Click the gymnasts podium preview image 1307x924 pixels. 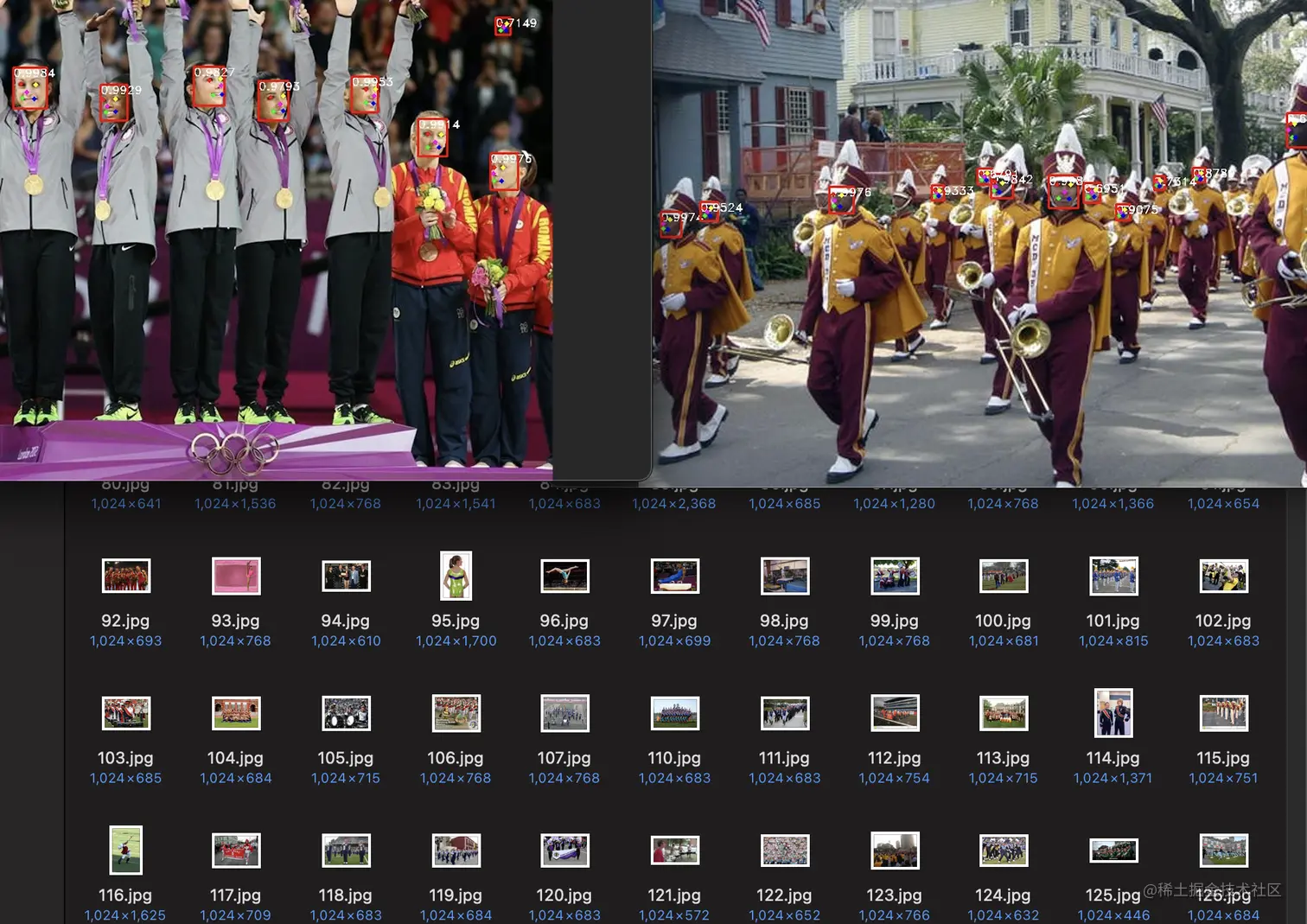point(277,239)
